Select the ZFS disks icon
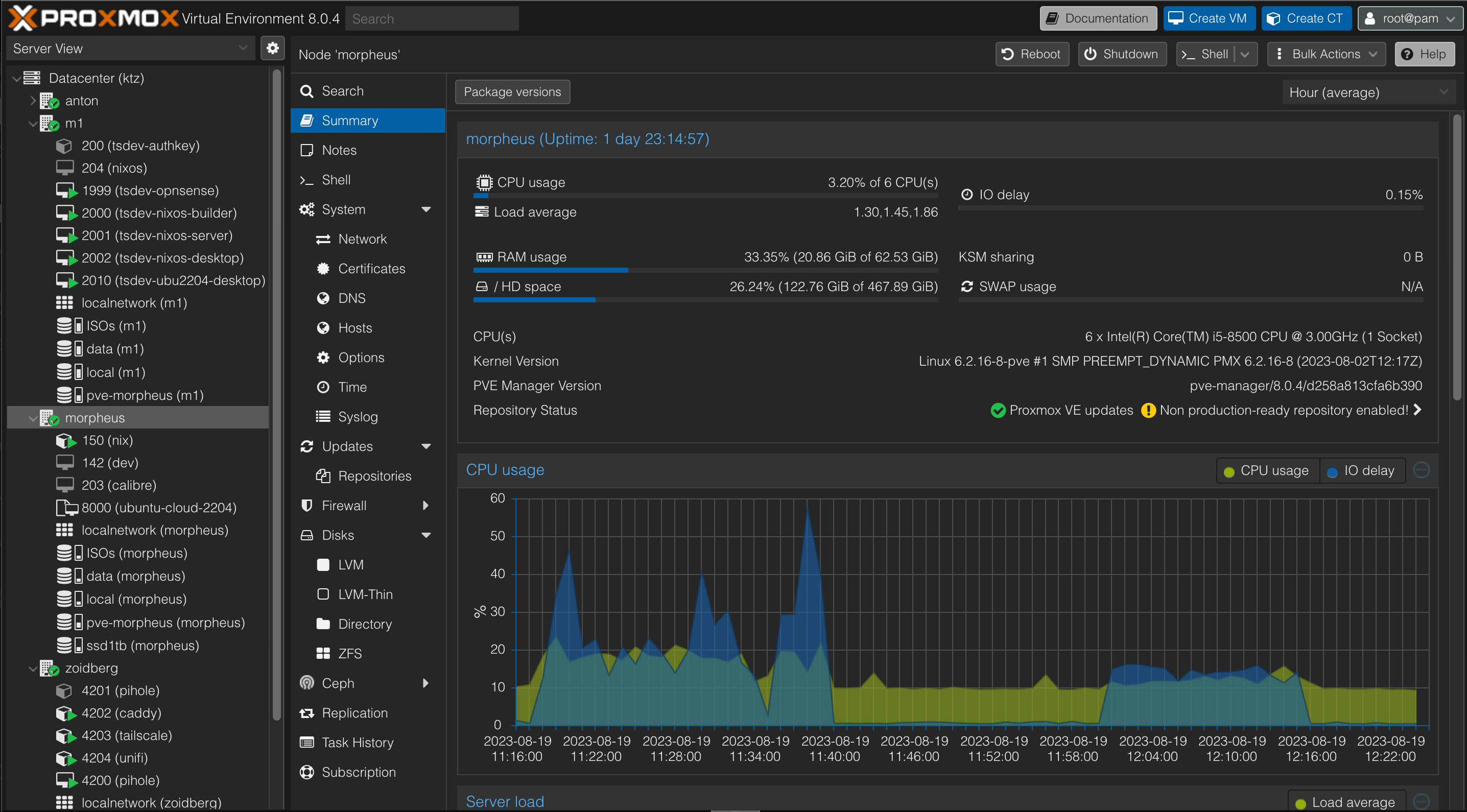The height and width of the screenshot is (812, 1467). [323, 653]
